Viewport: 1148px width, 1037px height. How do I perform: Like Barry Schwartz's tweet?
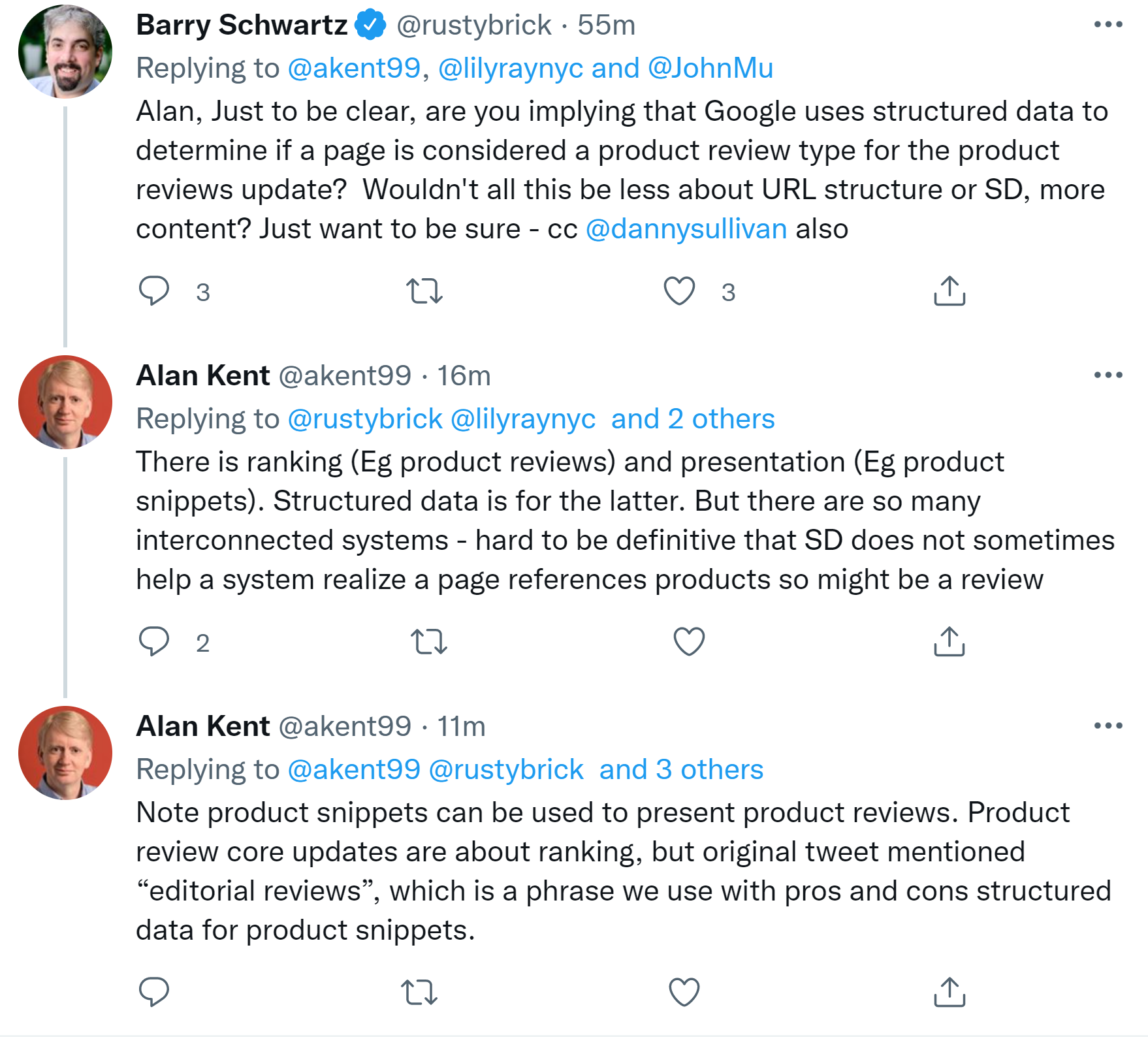tap(680, 291)
